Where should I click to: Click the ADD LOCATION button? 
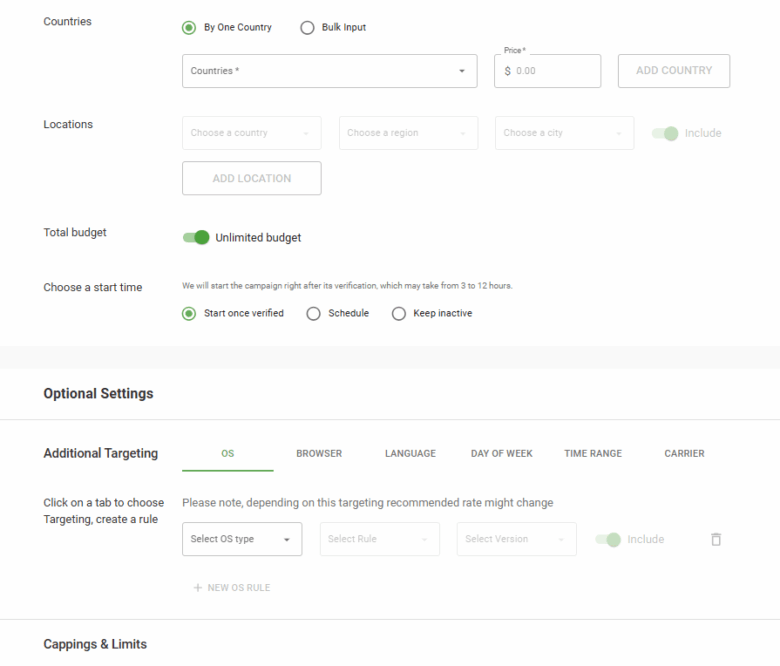click(x=252, y=178)
